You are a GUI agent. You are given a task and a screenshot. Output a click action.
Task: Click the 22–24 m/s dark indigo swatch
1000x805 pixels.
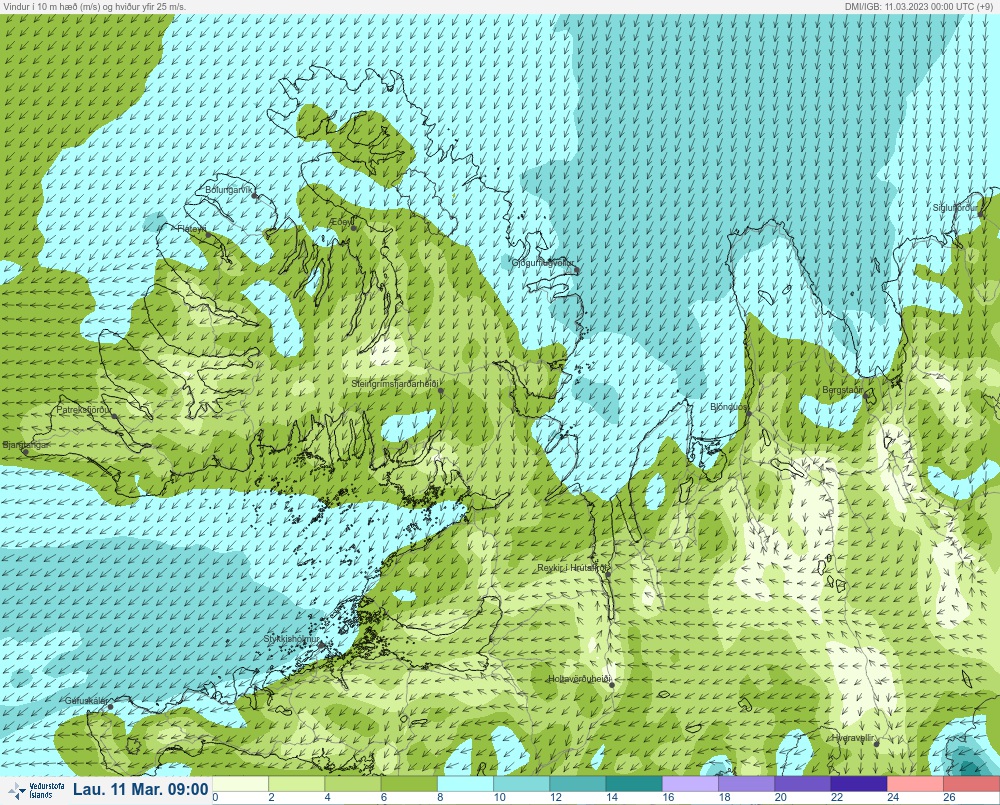[x=859, y=784]
